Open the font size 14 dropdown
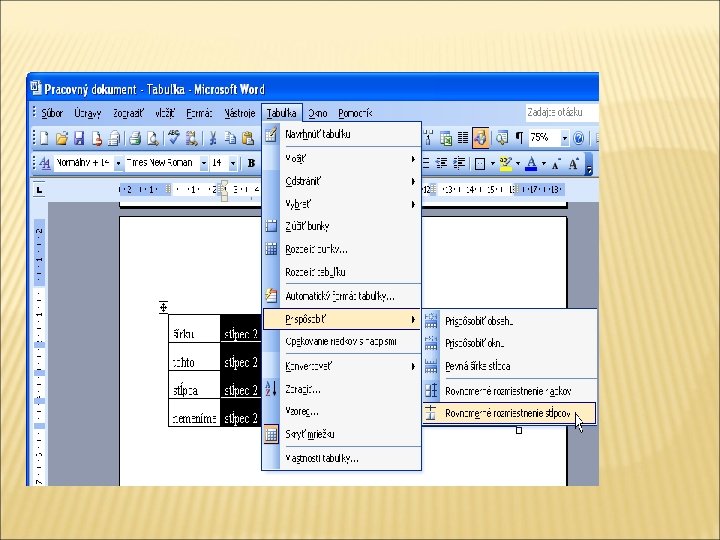Image resolution: width=720 pixels, height=540 pixels. (x=233, y=163)
